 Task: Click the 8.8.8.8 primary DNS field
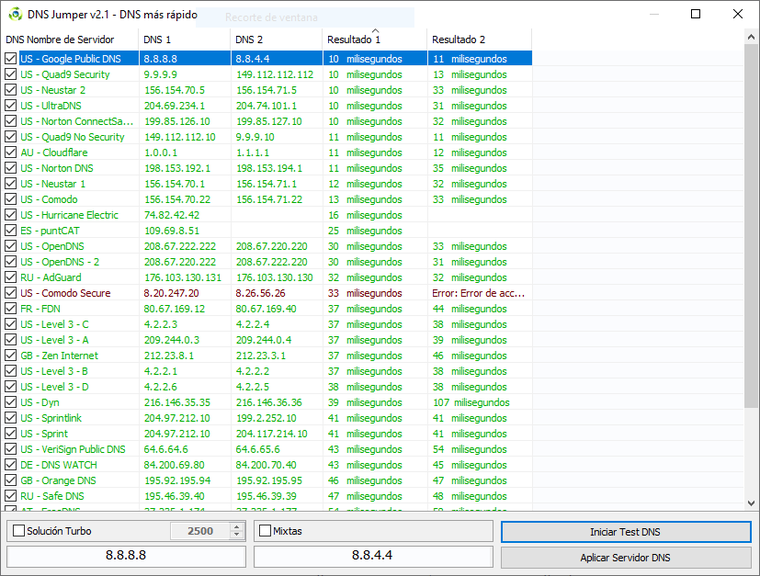126,556
